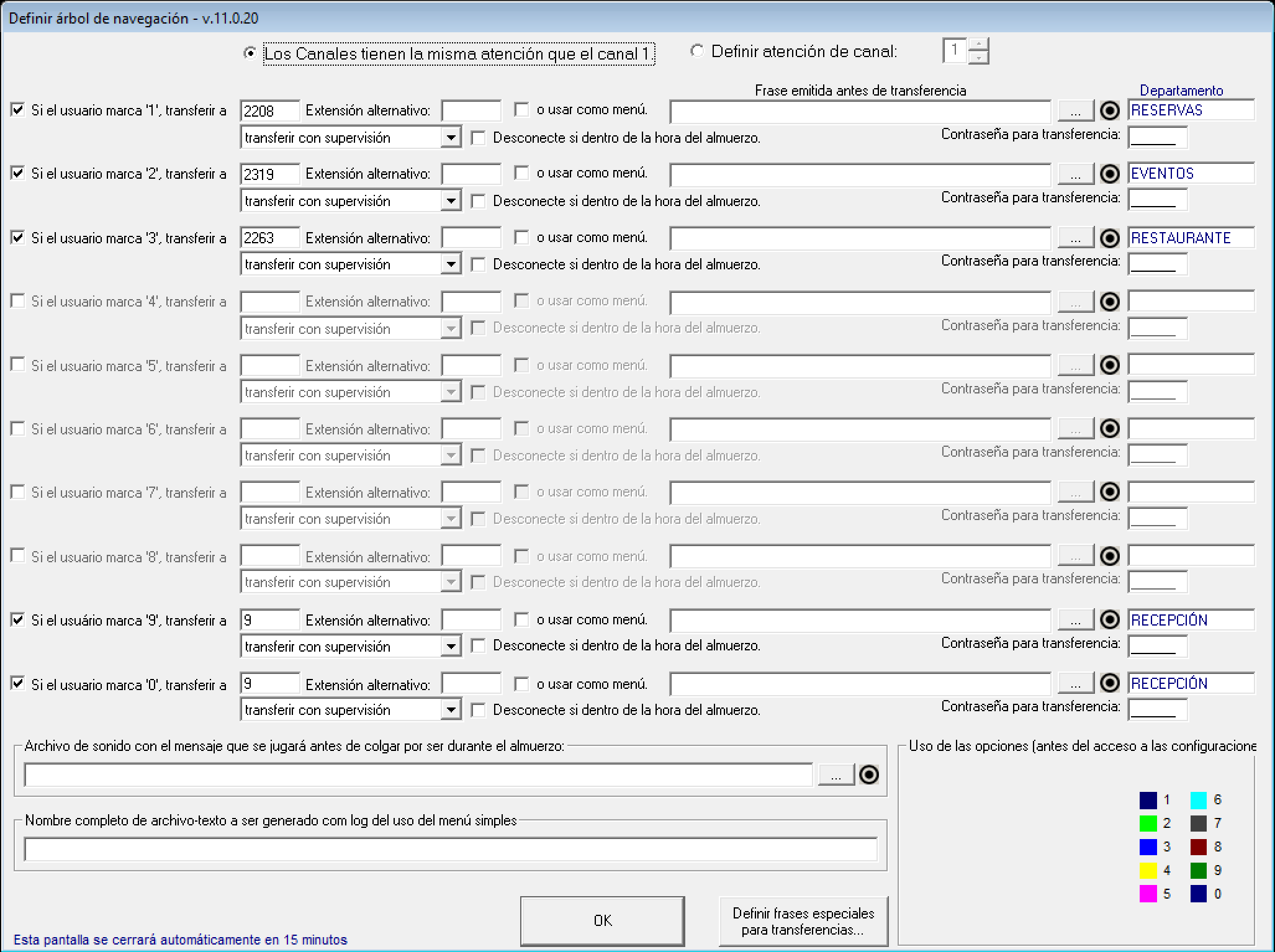Expand transfer mode combo for option '9'

[x=451, y=646]
